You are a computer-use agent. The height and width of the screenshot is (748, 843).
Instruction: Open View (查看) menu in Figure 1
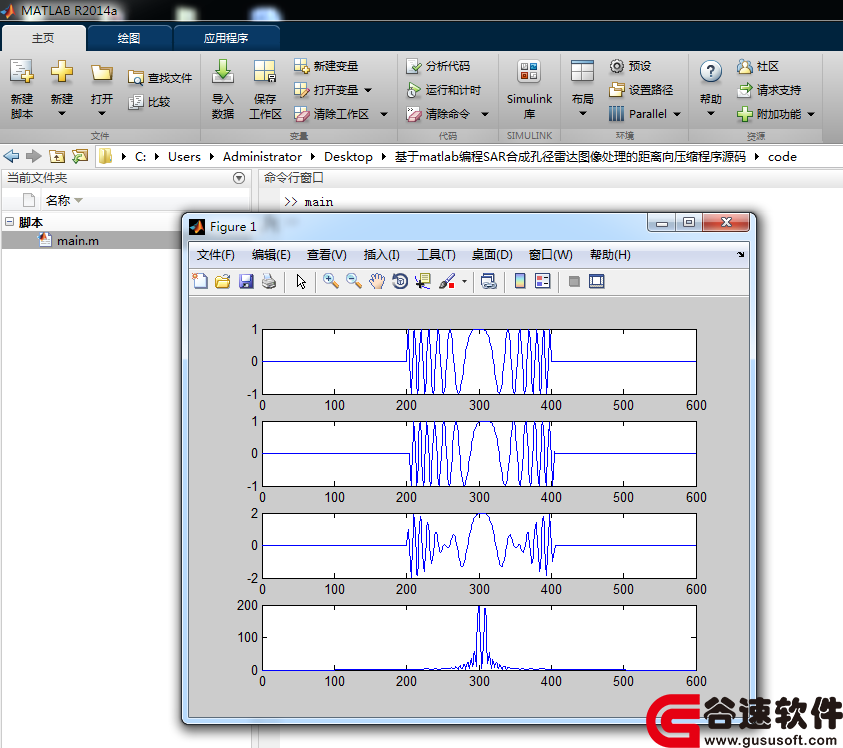[326, 255]
